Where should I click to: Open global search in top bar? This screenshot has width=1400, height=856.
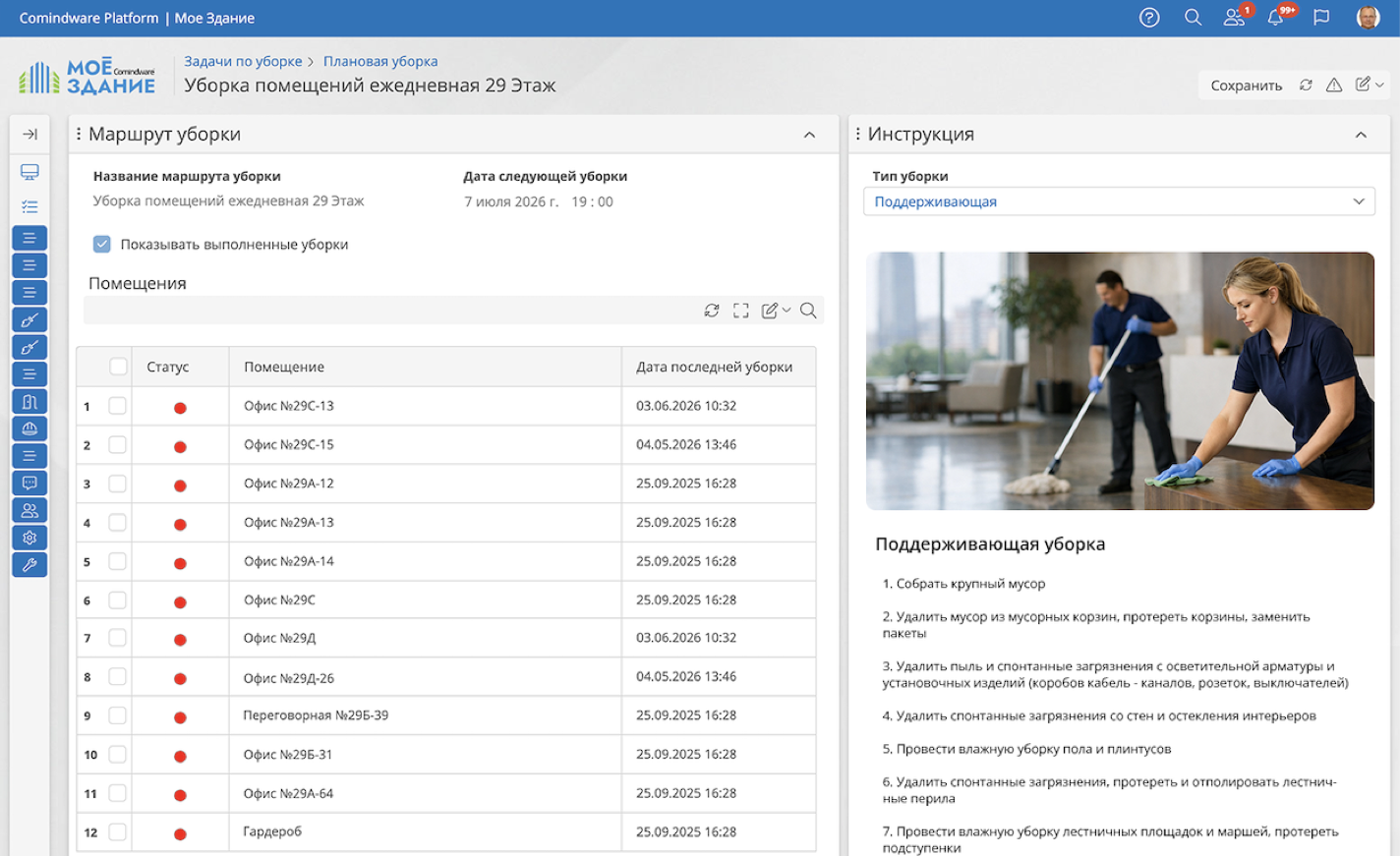coord(1193,18)
